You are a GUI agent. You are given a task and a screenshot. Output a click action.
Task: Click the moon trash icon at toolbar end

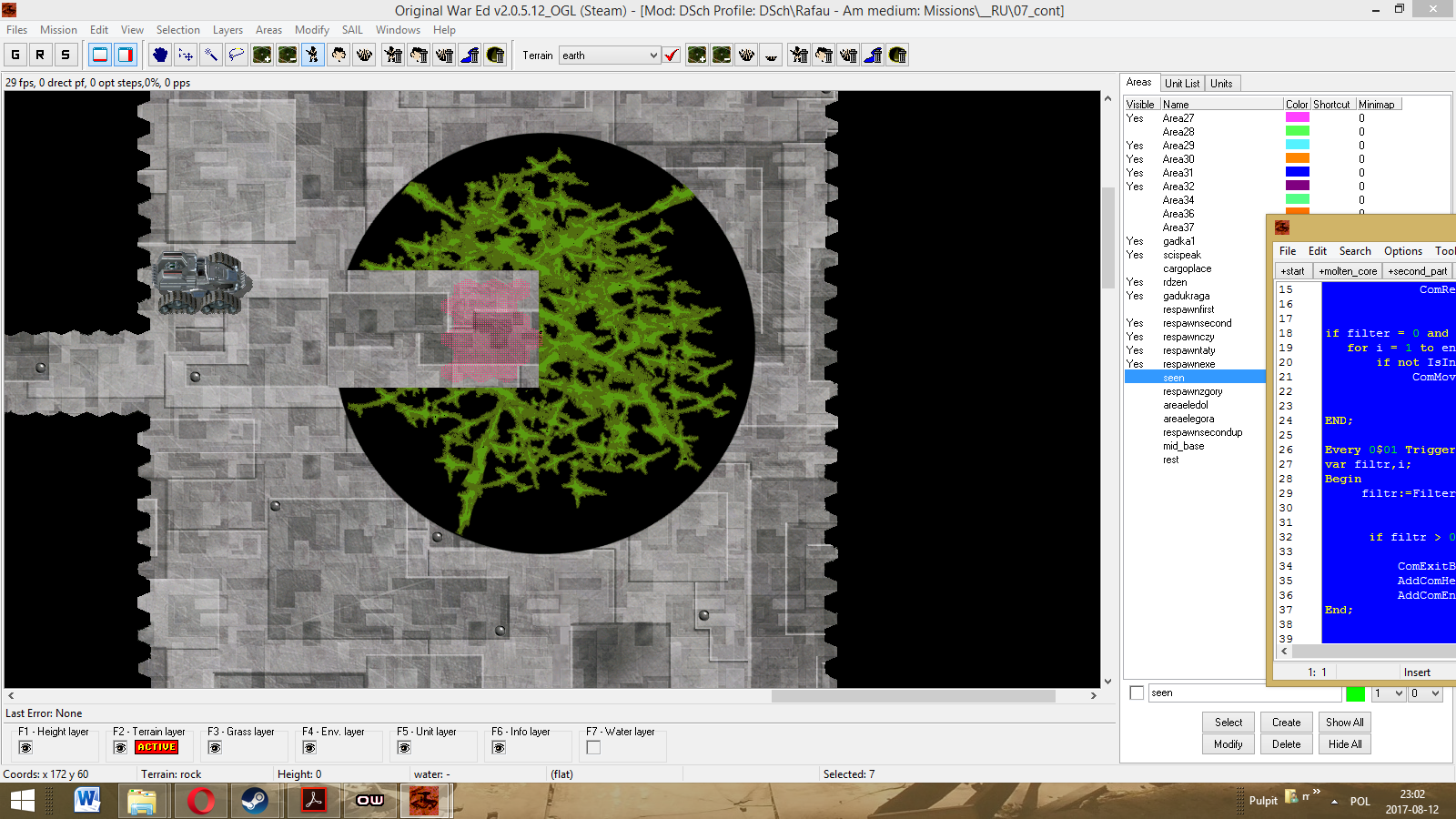click(897, 55)
